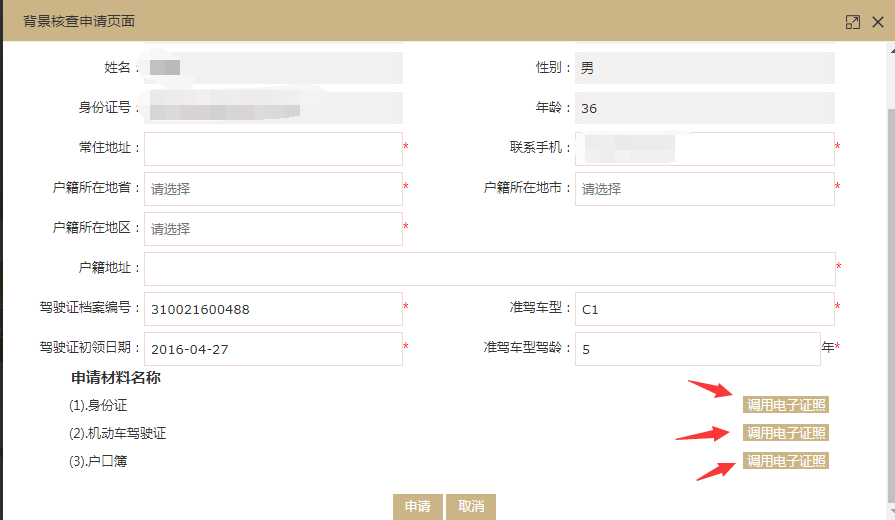Image resolution: width=895 pixels, height=520 pixels.
Task: Click the 身份证号 read-only field
Action: [273, 108]
